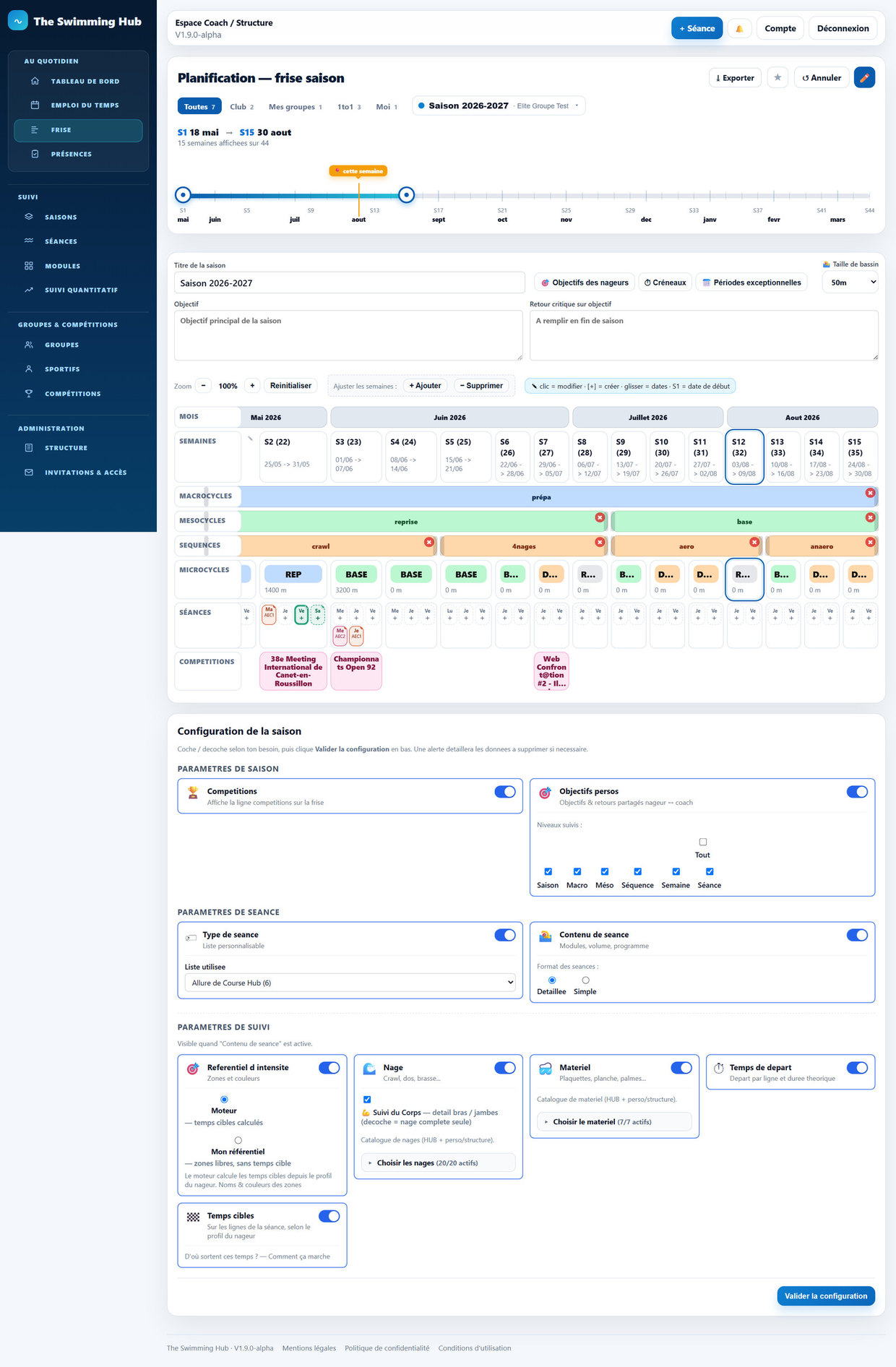This screenshot has width=896, height=1367.
Task: Click the Exporter button
Action: [x=735, y=78]
